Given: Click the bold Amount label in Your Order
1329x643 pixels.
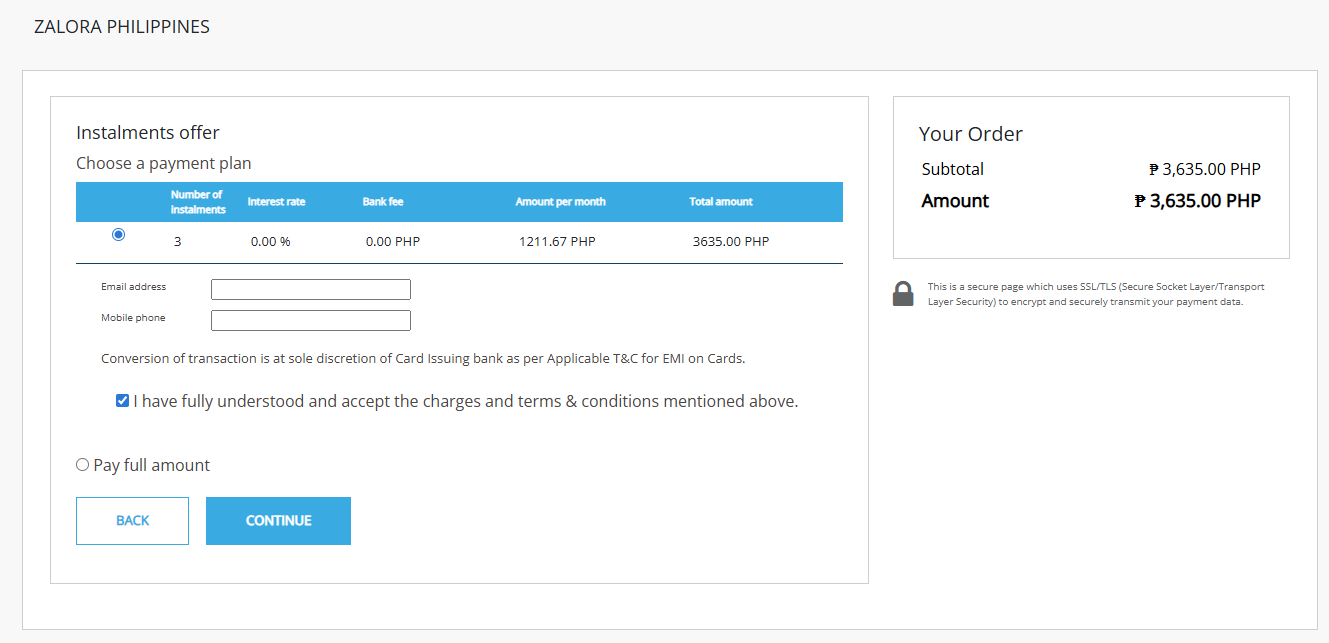Looking at the screenshot, I should [955, 201].
